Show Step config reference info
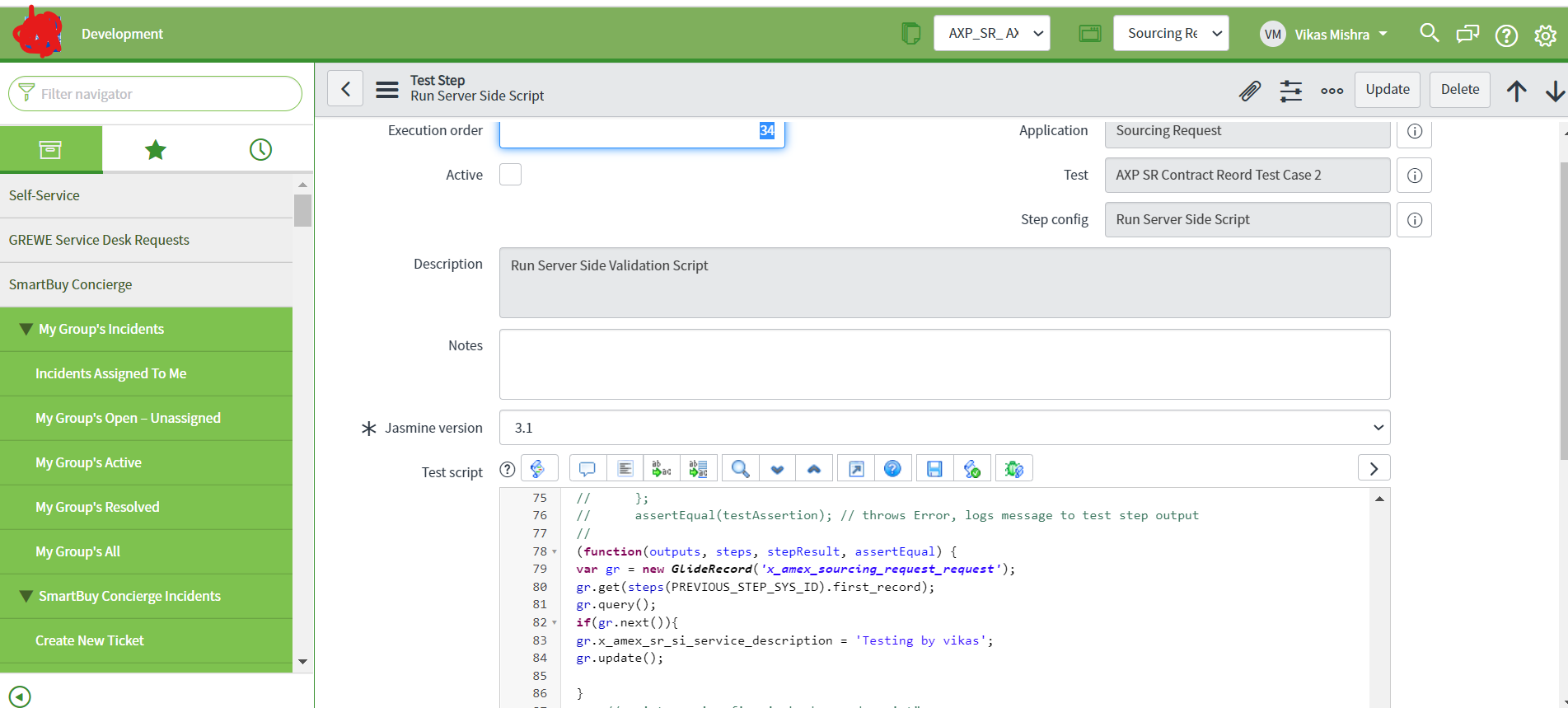1568x708 pixels. [x=1414, y=219]
